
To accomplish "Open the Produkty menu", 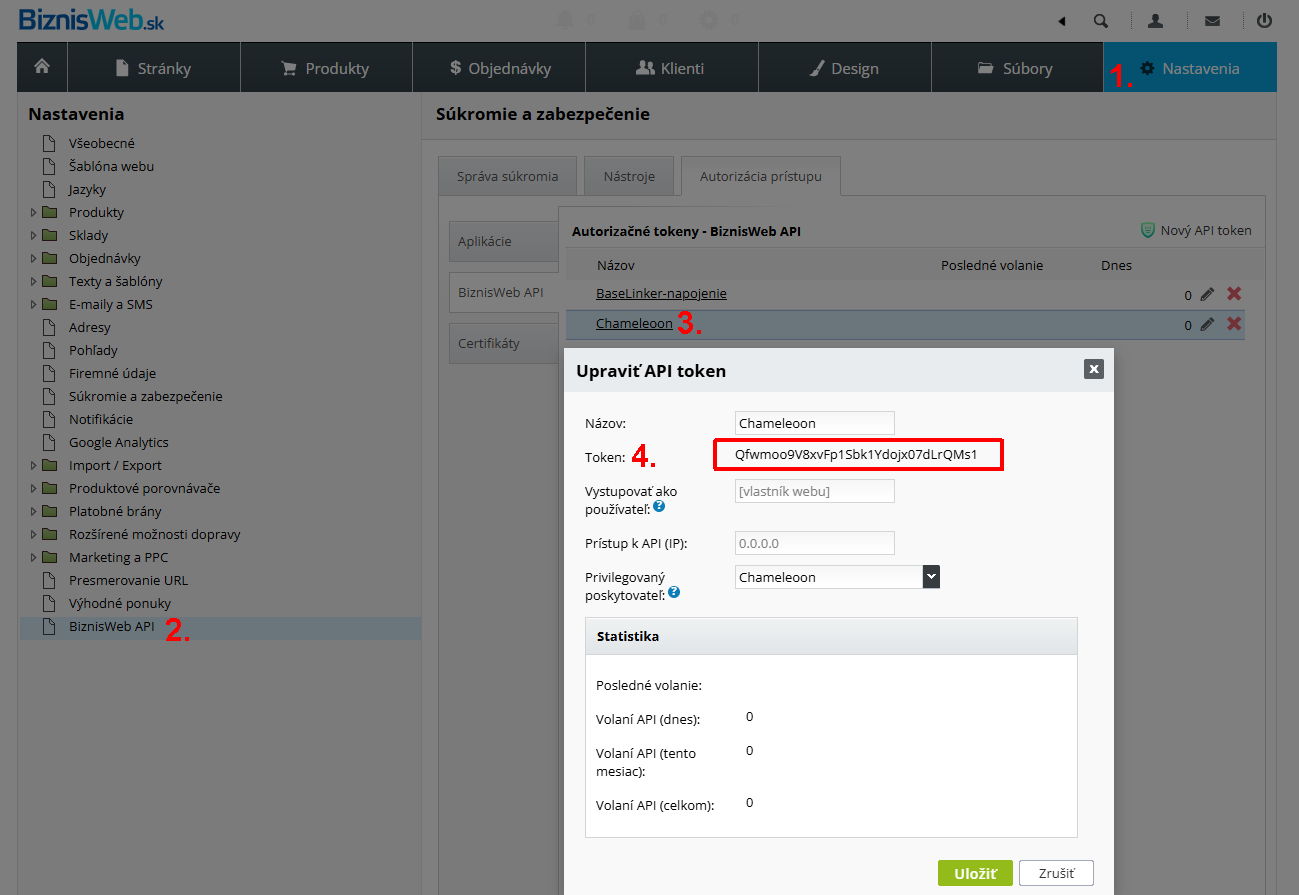I will (x=327, y=68).
